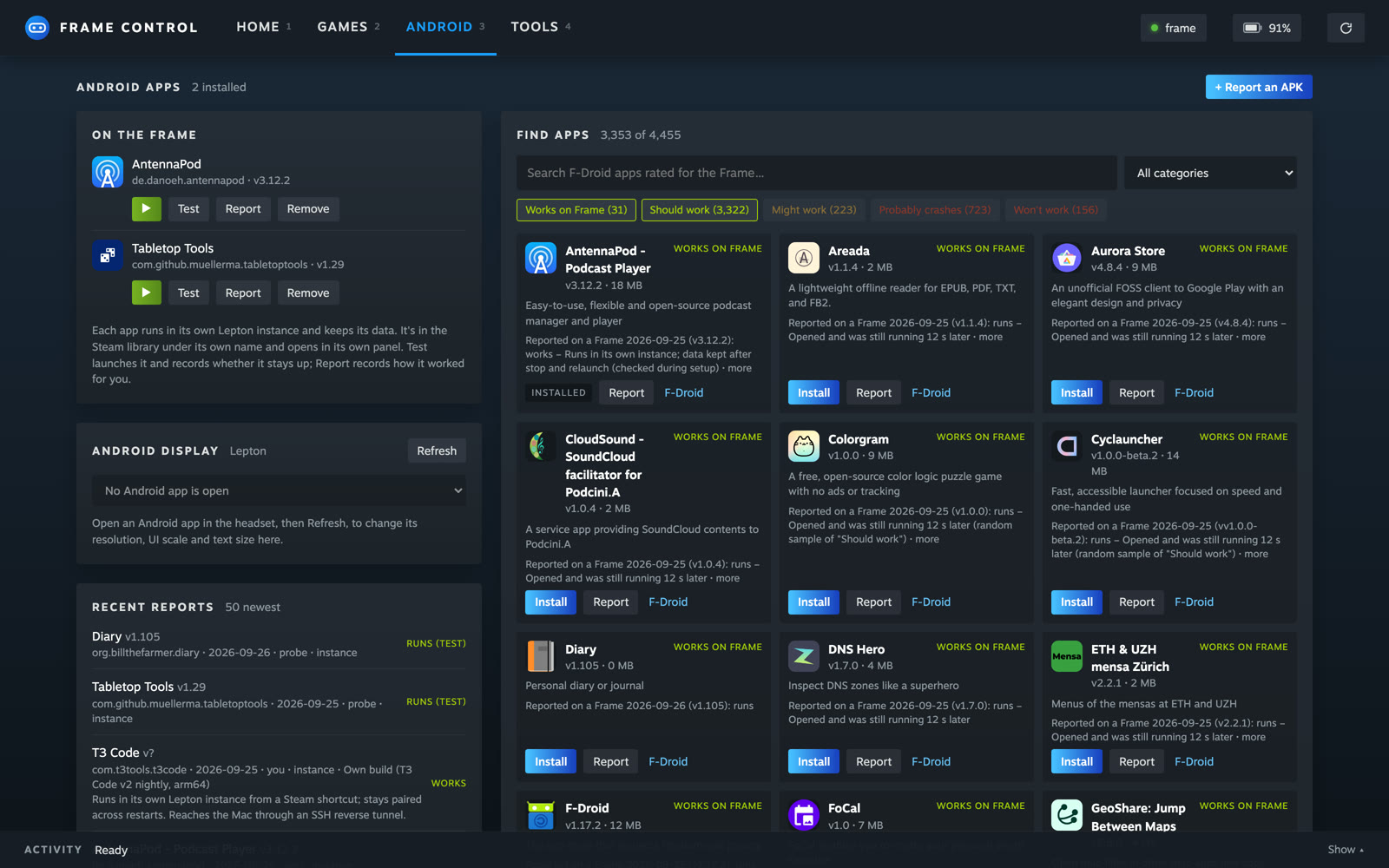Open the All categories dropdown
Viewport: 1389px width, 868px height.
1210,173
